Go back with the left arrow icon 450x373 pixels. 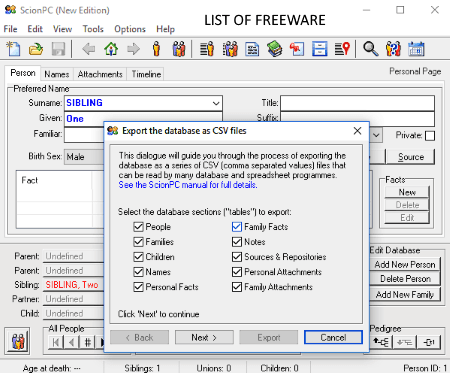pos(89,49)
